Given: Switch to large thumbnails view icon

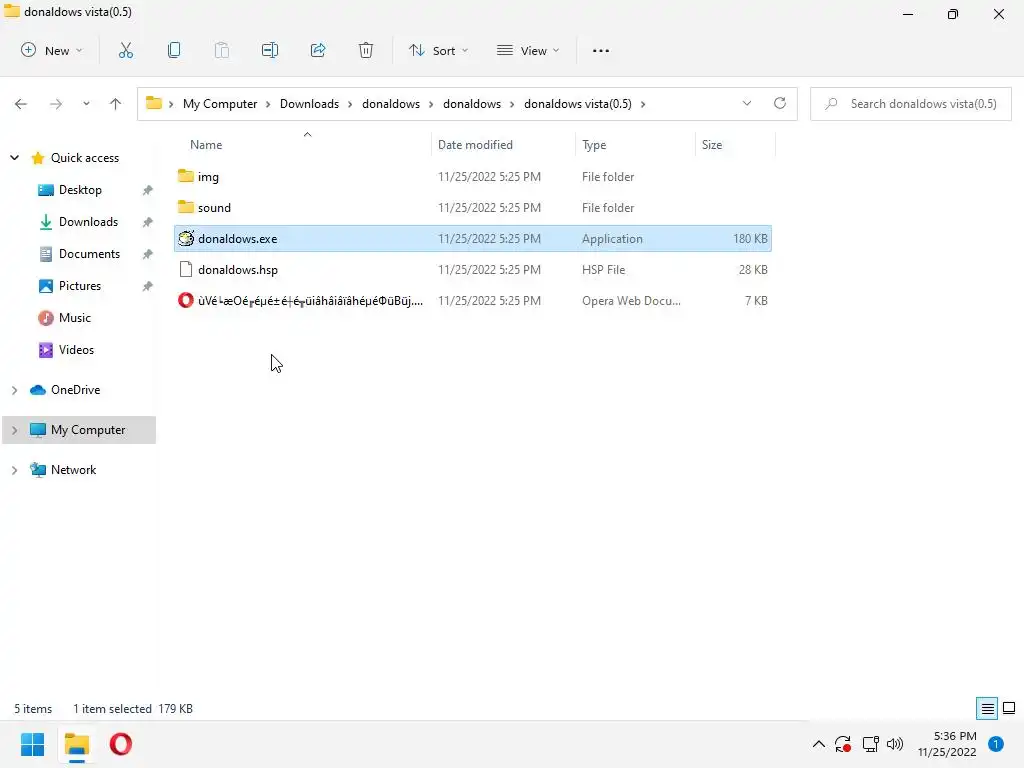Looking at the screenshot, I should tap(1009, 709).
